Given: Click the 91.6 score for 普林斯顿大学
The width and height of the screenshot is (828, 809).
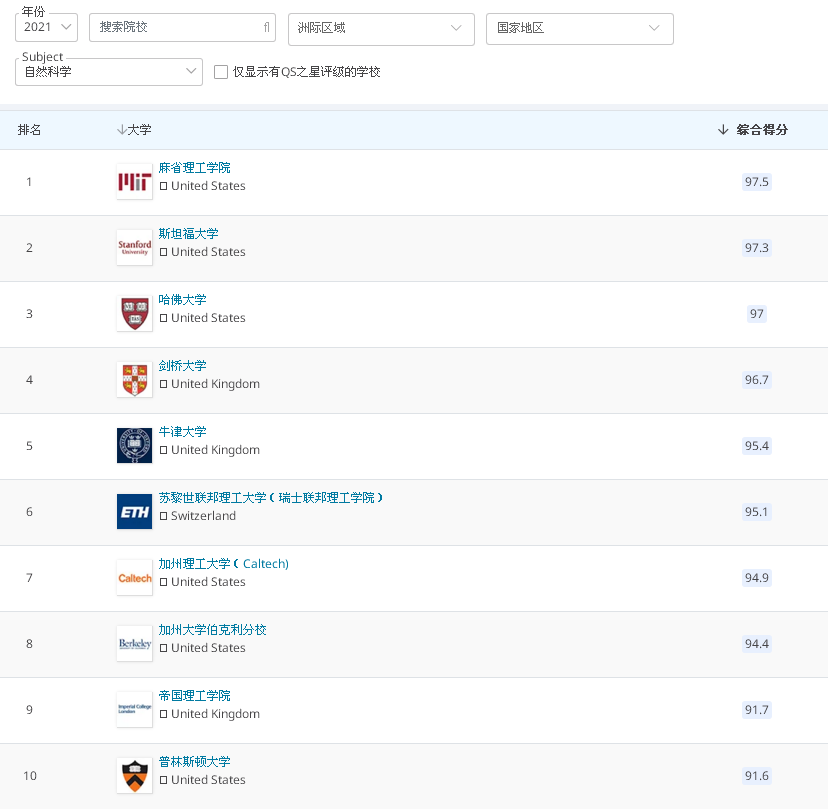Looking at the screenshot, I should [757, 776].
